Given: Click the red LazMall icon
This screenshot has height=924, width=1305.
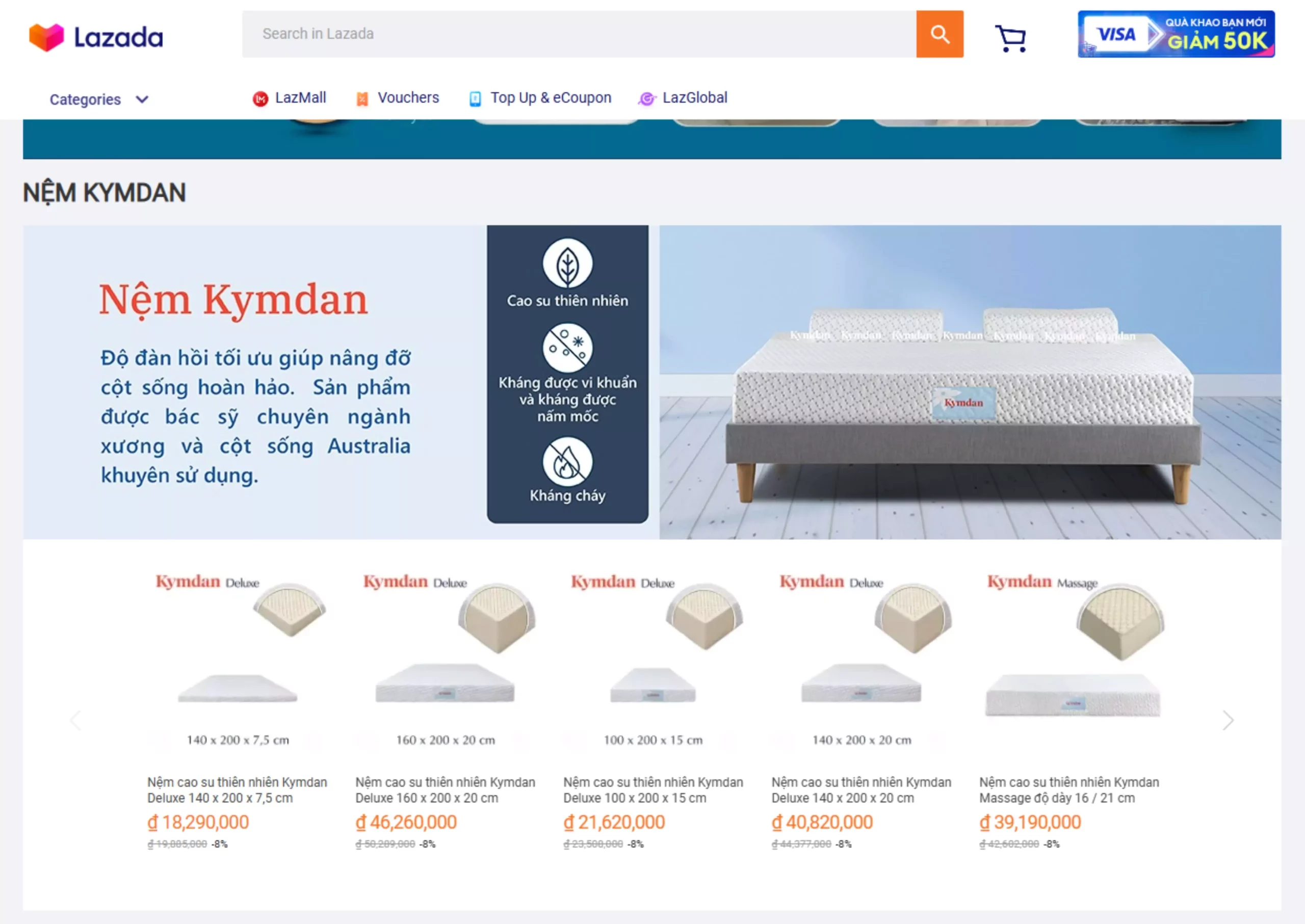Looking at the screenshot, I should tap(260, 99).
